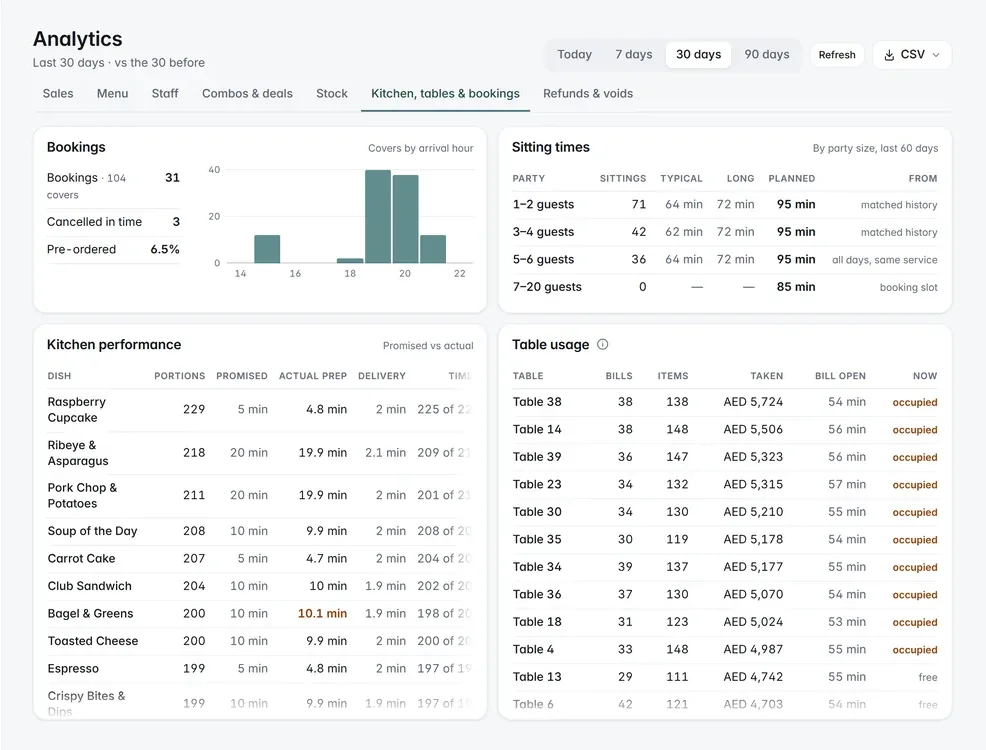Click the 1–2 guests party row
Screen dimensions: 986x750
click(x=724, y=205)
